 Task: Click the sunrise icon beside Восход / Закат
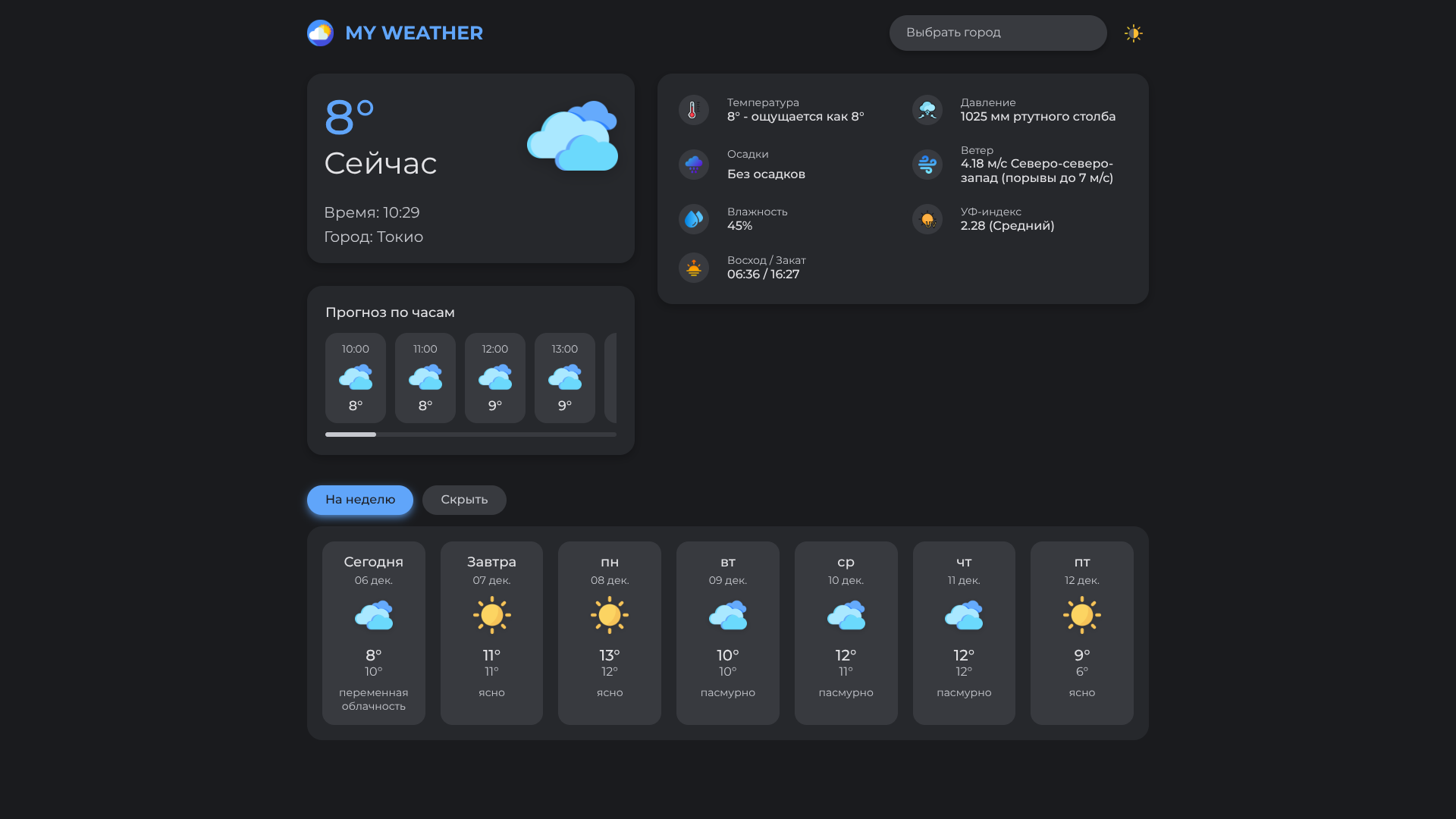(693, 268)
